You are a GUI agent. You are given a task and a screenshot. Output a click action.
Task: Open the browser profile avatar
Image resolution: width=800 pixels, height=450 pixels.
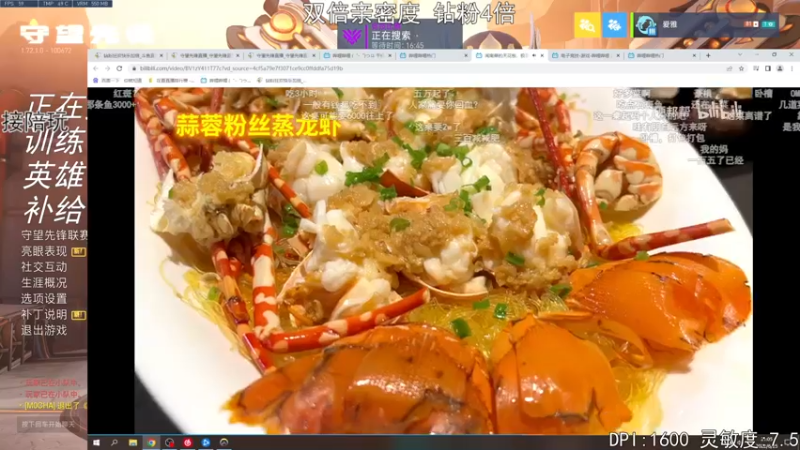pyautogui.click(x=780, y=68)
